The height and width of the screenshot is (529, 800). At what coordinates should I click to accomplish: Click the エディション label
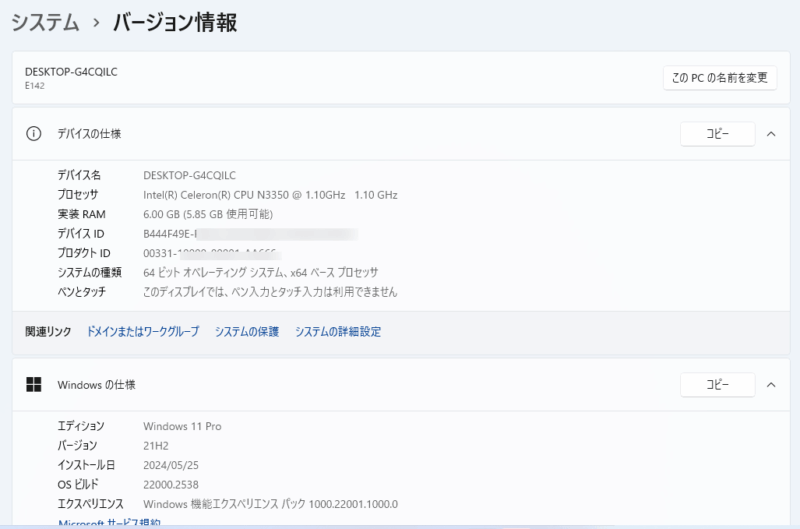click(81, 426)
